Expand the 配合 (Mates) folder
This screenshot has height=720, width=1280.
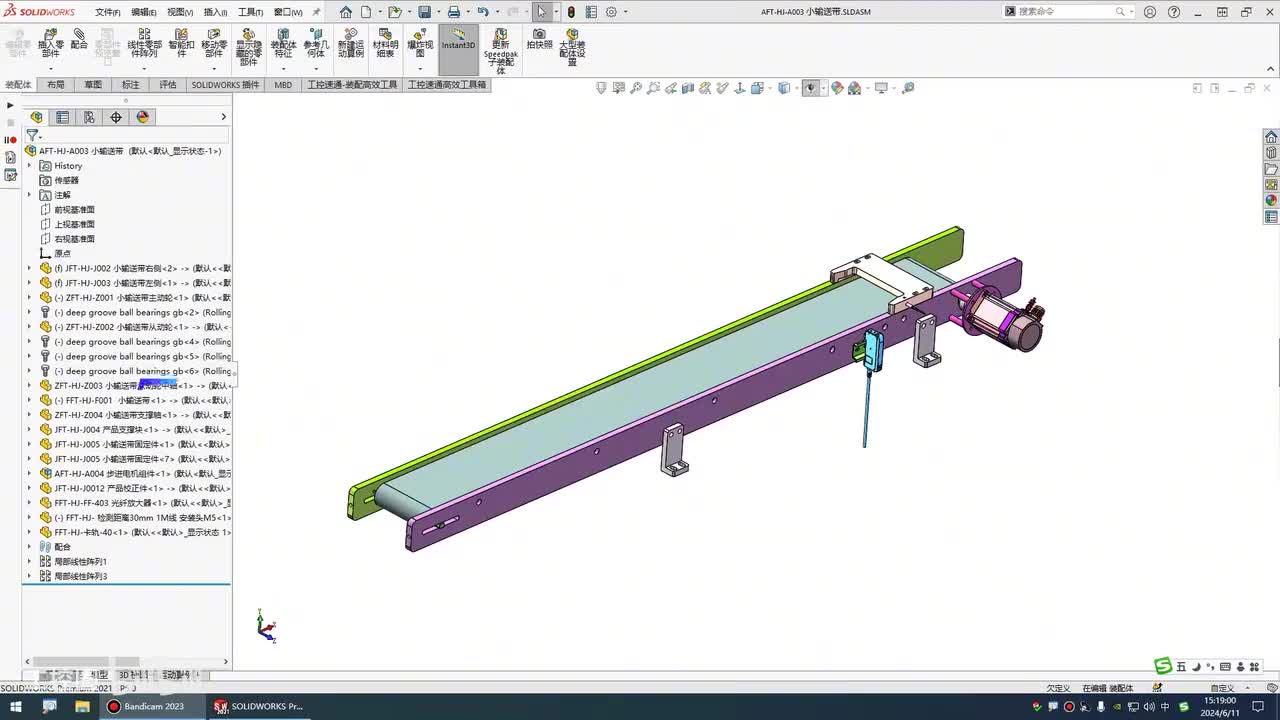[x=29, y=547]
